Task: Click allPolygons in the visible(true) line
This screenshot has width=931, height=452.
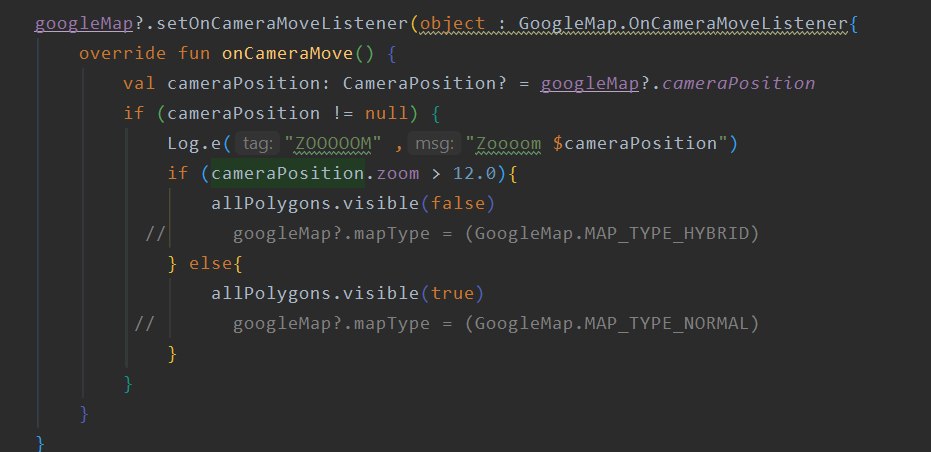Action: click(x=271, y=293)
